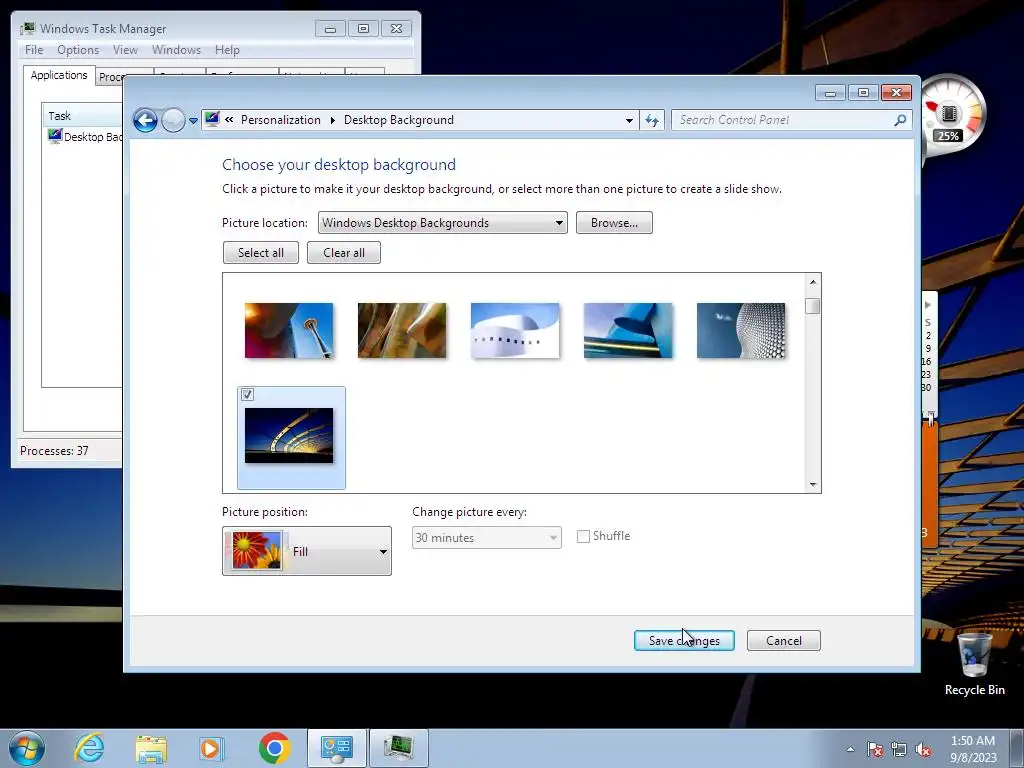The height and width of the screenshot is (768, 1024).
Task: Click the Browse... button
Action: tap(614, 223)
